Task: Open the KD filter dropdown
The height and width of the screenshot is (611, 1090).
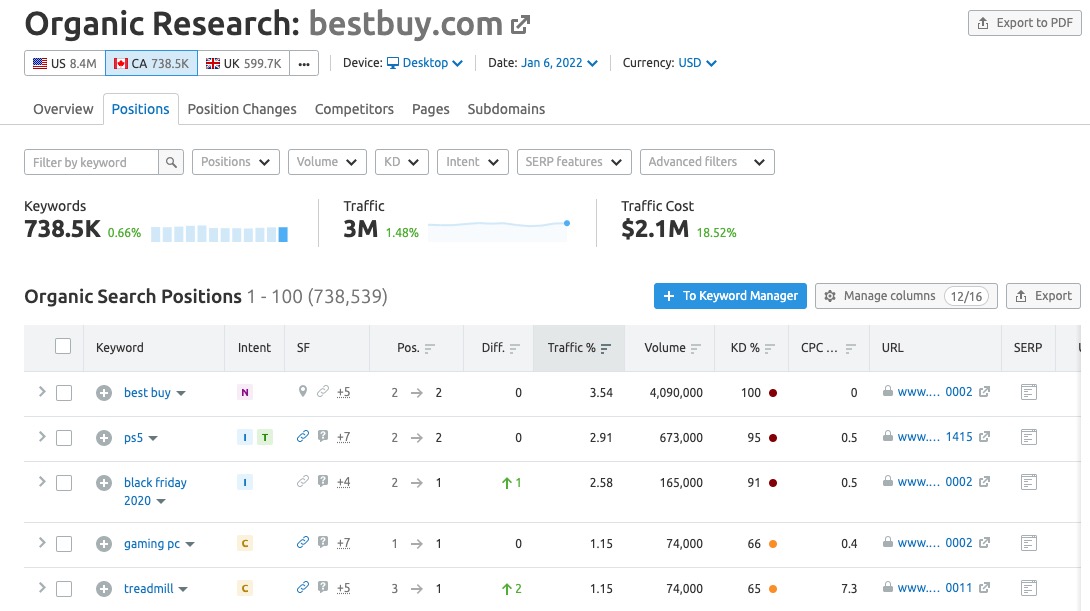Action: tap(401, 162)
